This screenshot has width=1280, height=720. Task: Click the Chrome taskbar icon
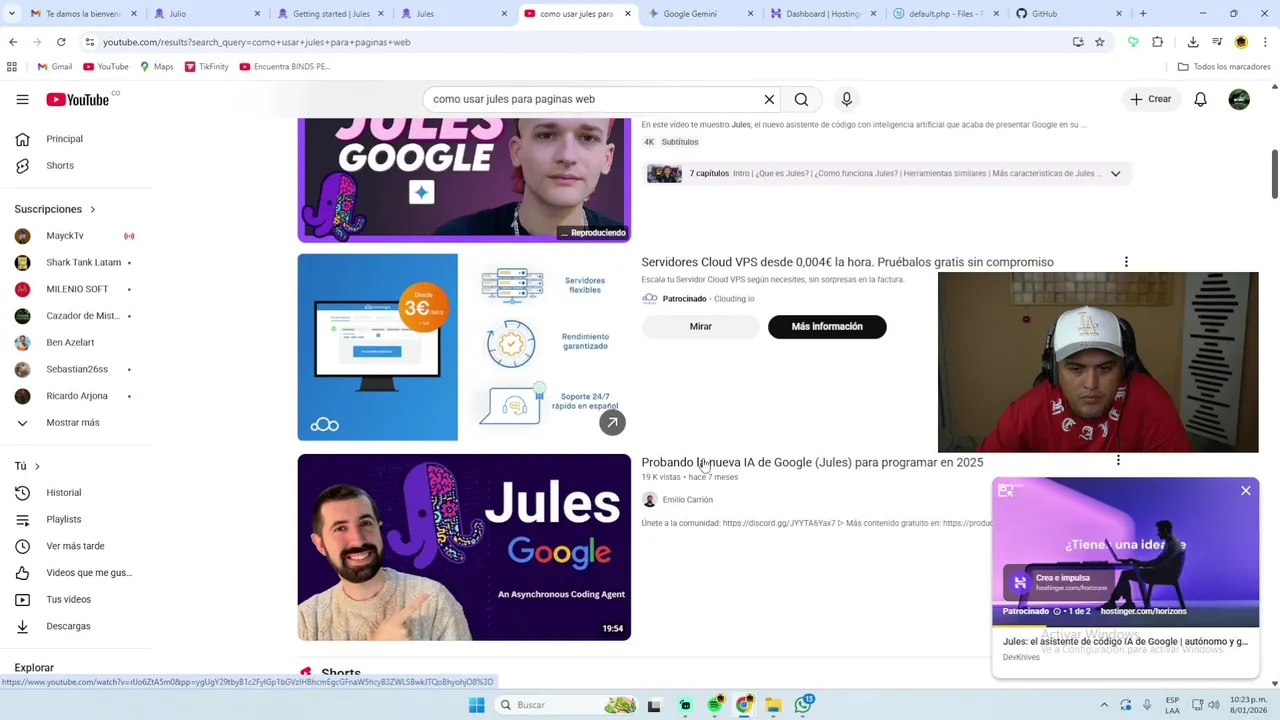(744, 705)
